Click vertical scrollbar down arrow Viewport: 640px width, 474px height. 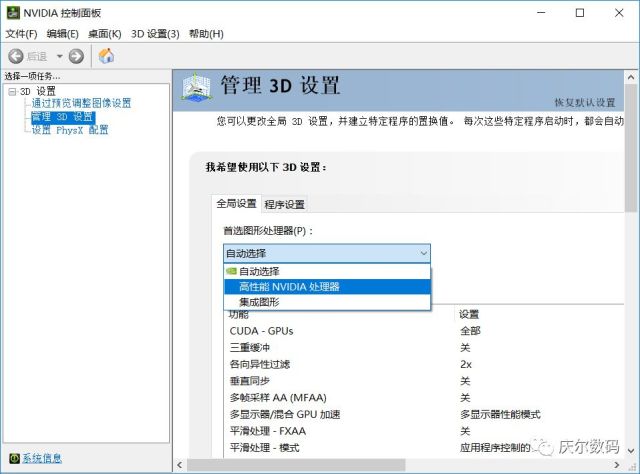tap(631, 450)
